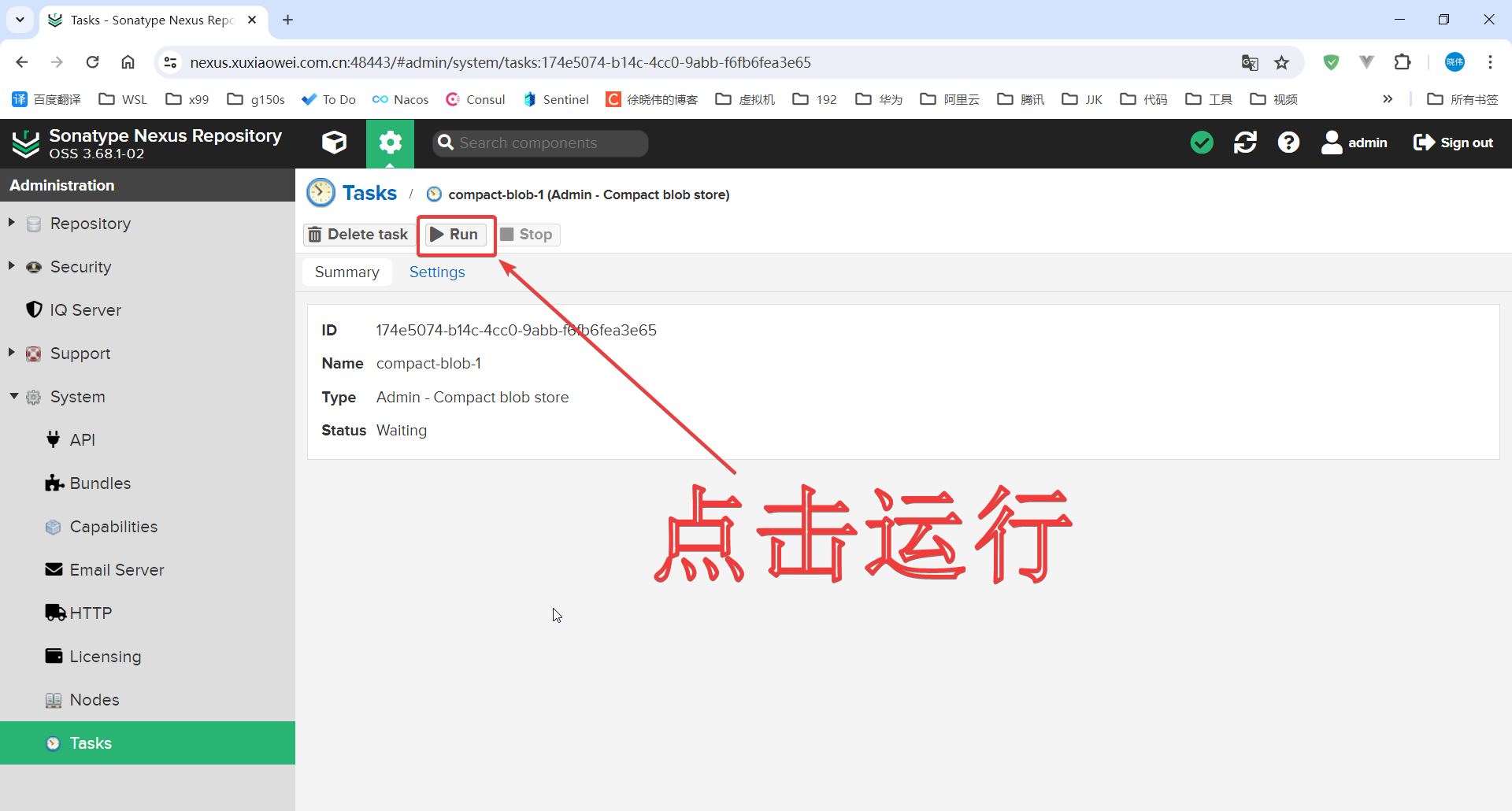Click the Delete task button
This screenshot has width=1512, height=811.
click(x=359, y=235)
